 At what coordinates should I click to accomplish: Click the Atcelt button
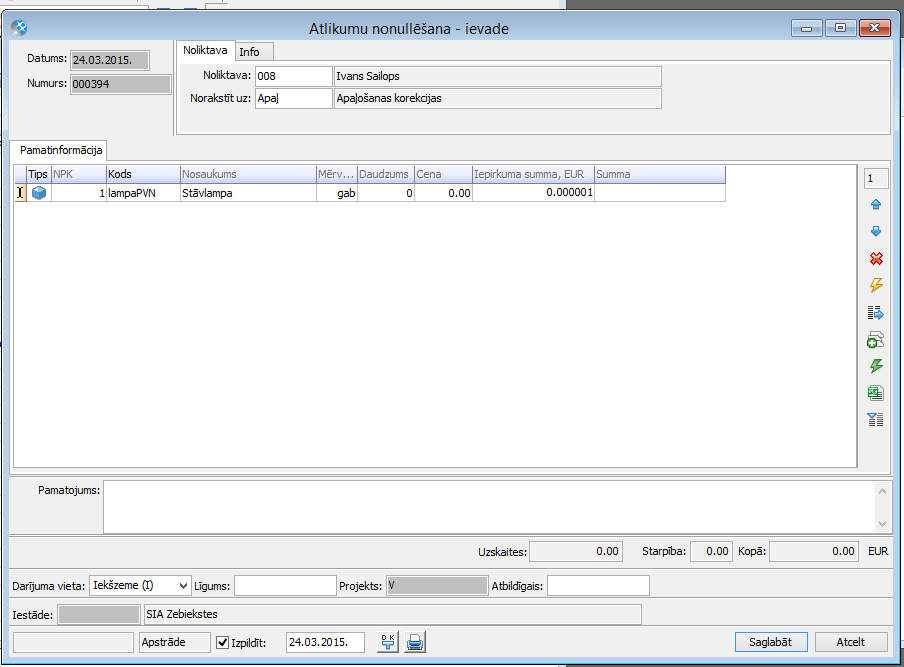click(850, 642)
